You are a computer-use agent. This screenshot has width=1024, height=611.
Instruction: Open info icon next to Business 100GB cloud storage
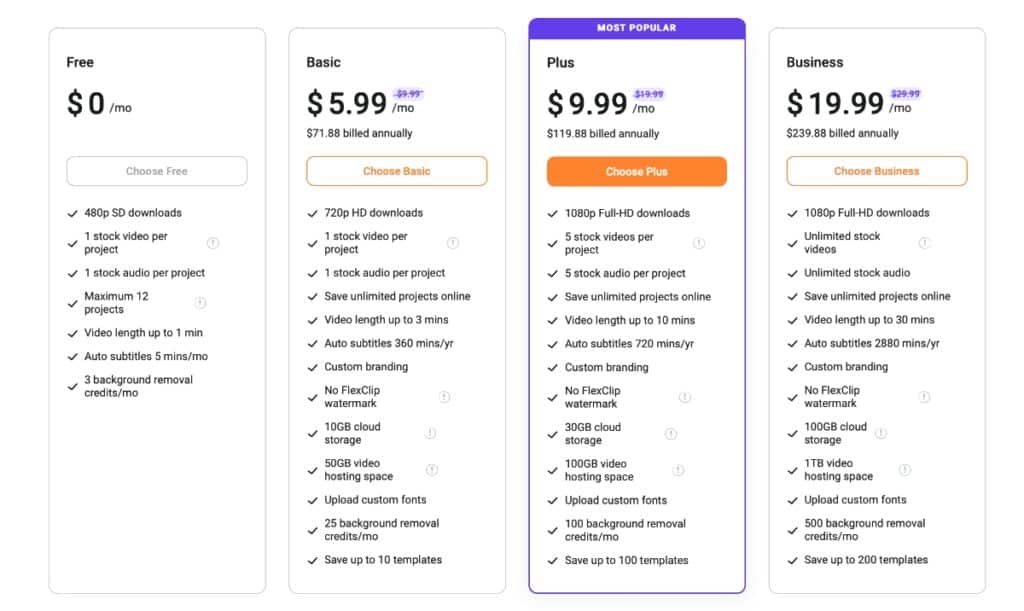(x=881, y=433)
